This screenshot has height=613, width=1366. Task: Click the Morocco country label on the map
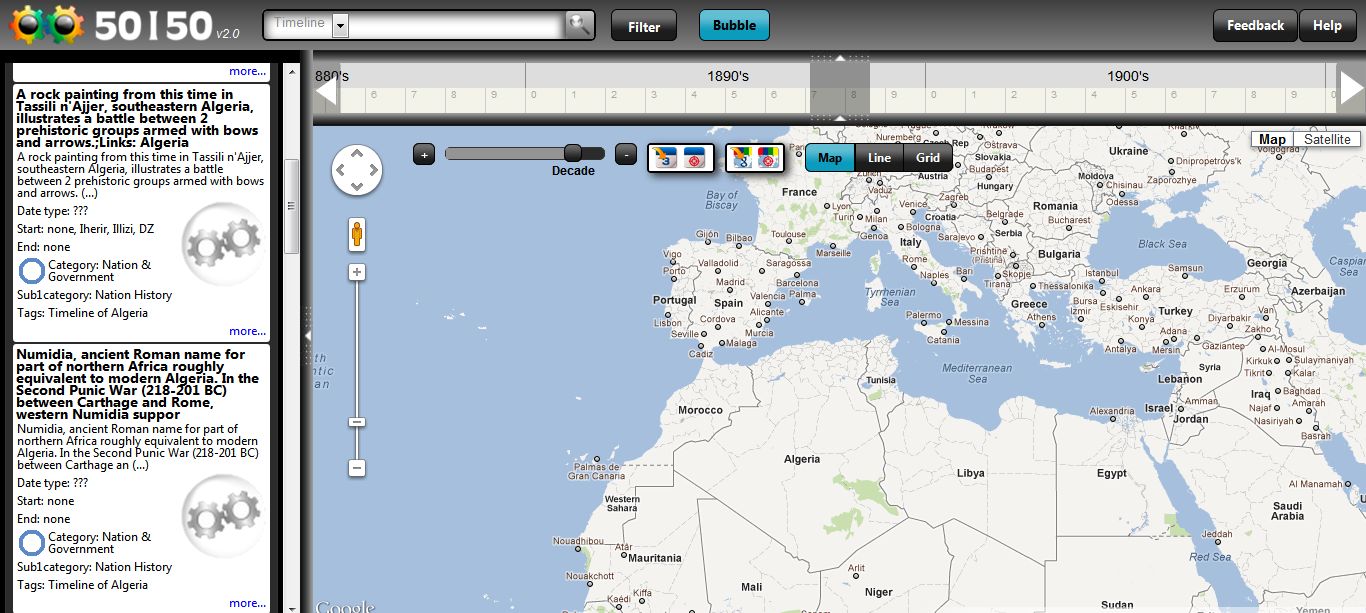coord(700,410)
